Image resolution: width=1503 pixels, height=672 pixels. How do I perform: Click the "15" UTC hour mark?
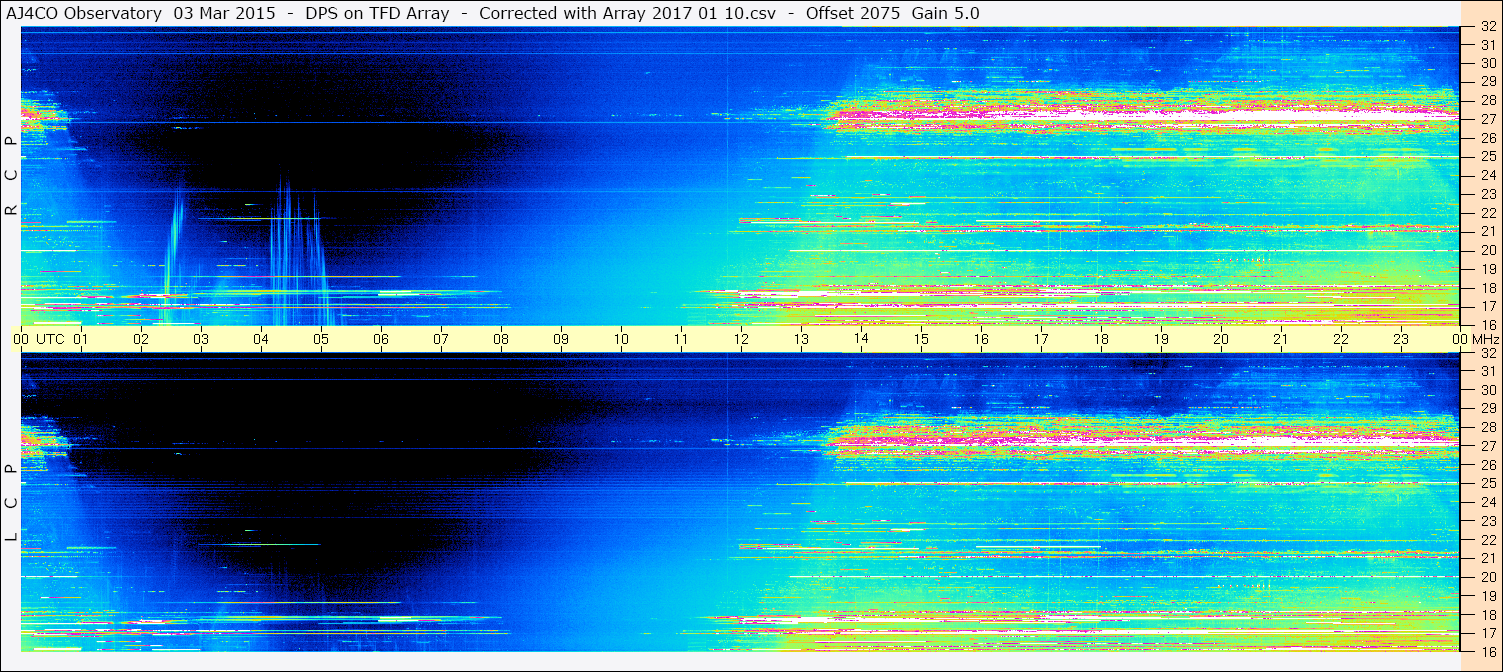[921, 339]
